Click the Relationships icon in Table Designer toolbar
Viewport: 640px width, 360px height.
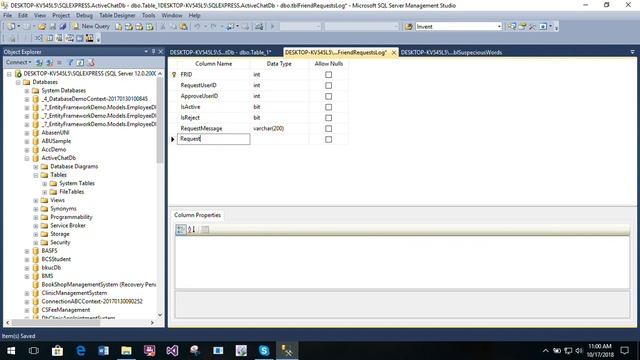tap(38, 38)
